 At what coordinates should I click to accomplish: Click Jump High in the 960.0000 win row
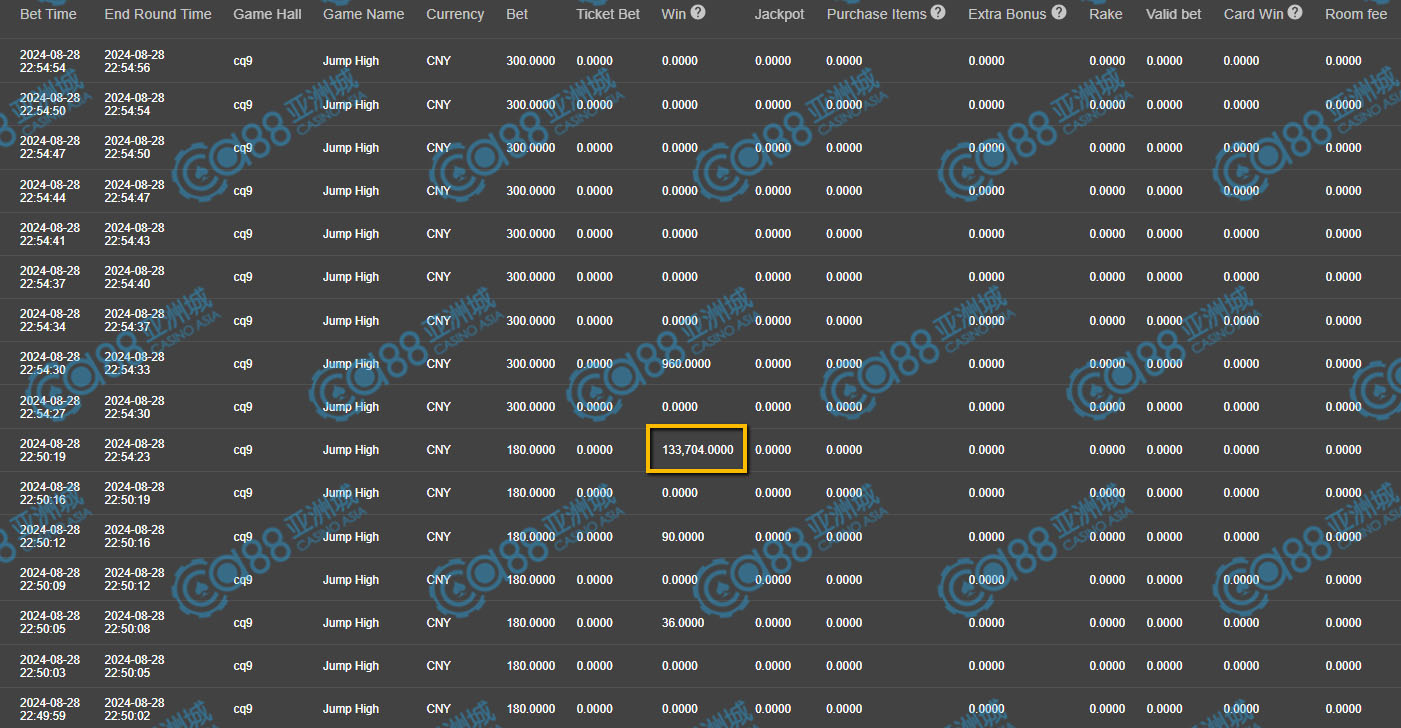351,364
